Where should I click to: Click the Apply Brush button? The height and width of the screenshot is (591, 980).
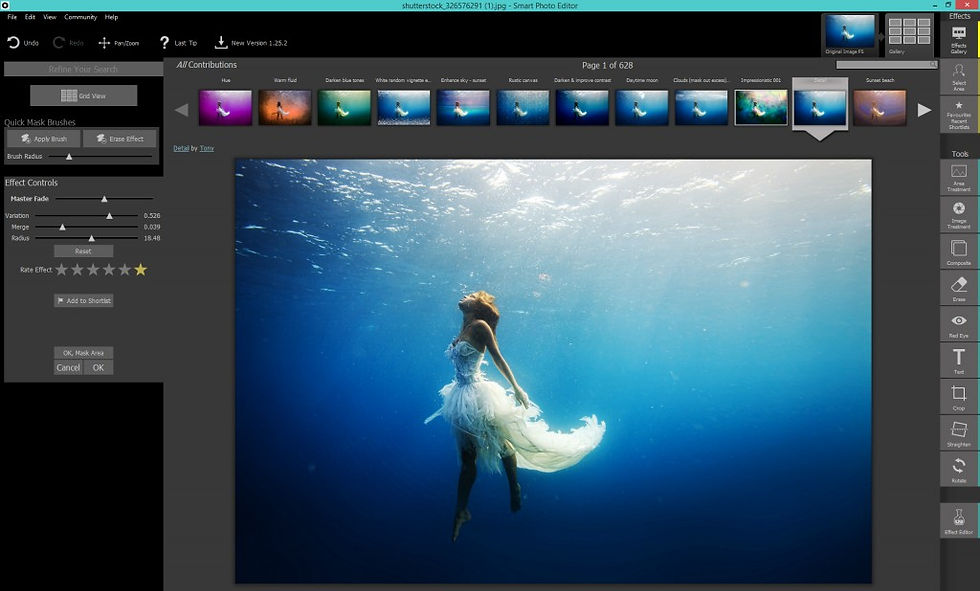[x=44, y=139]
